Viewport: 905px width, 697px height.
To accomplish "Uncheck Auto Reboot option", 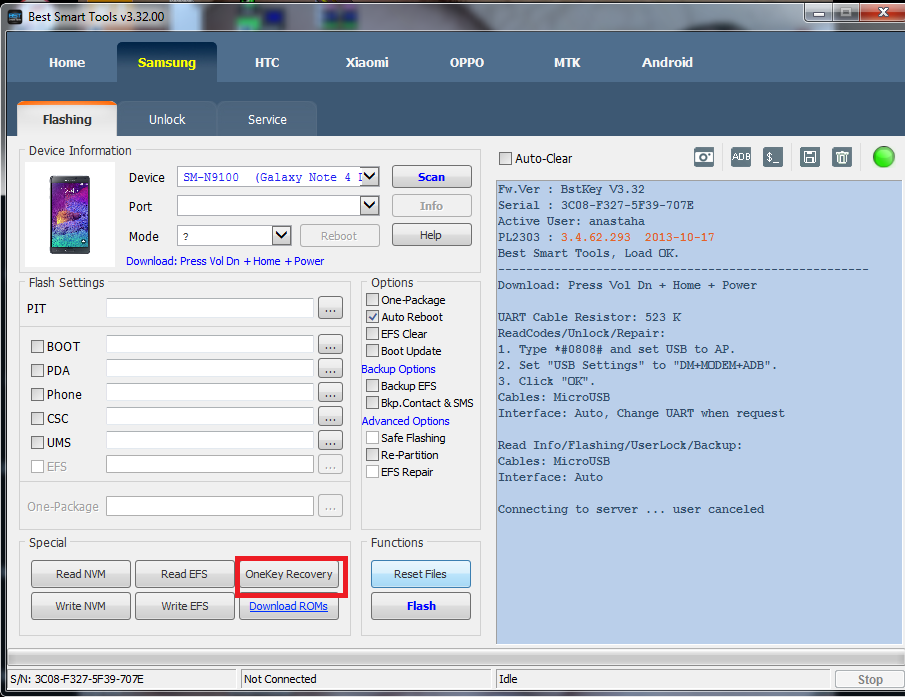I will coord(372,317).
